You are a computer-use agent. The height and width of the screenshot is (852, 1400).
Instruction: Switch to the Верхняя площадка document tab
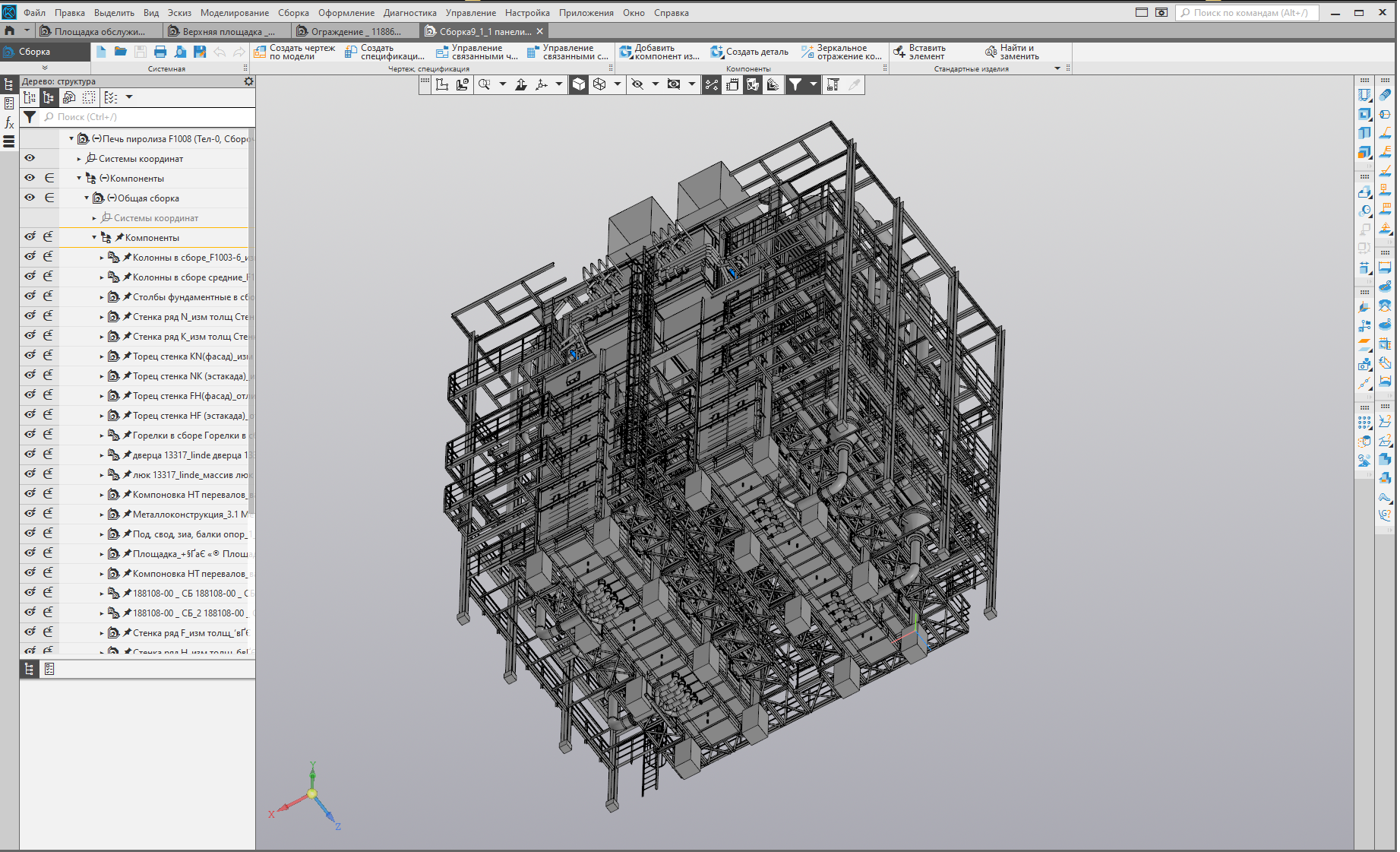point(226,31)
